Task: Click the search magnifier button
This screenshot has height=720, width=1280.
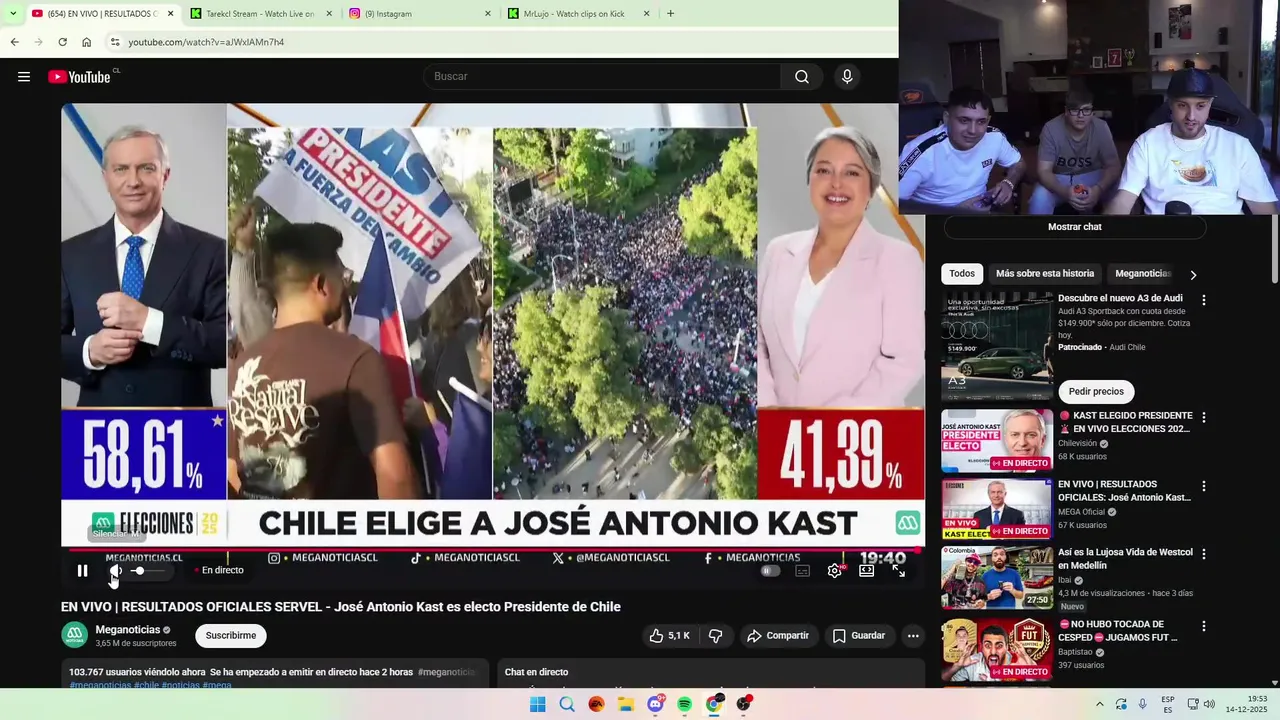Action: (x=802, y=77)
